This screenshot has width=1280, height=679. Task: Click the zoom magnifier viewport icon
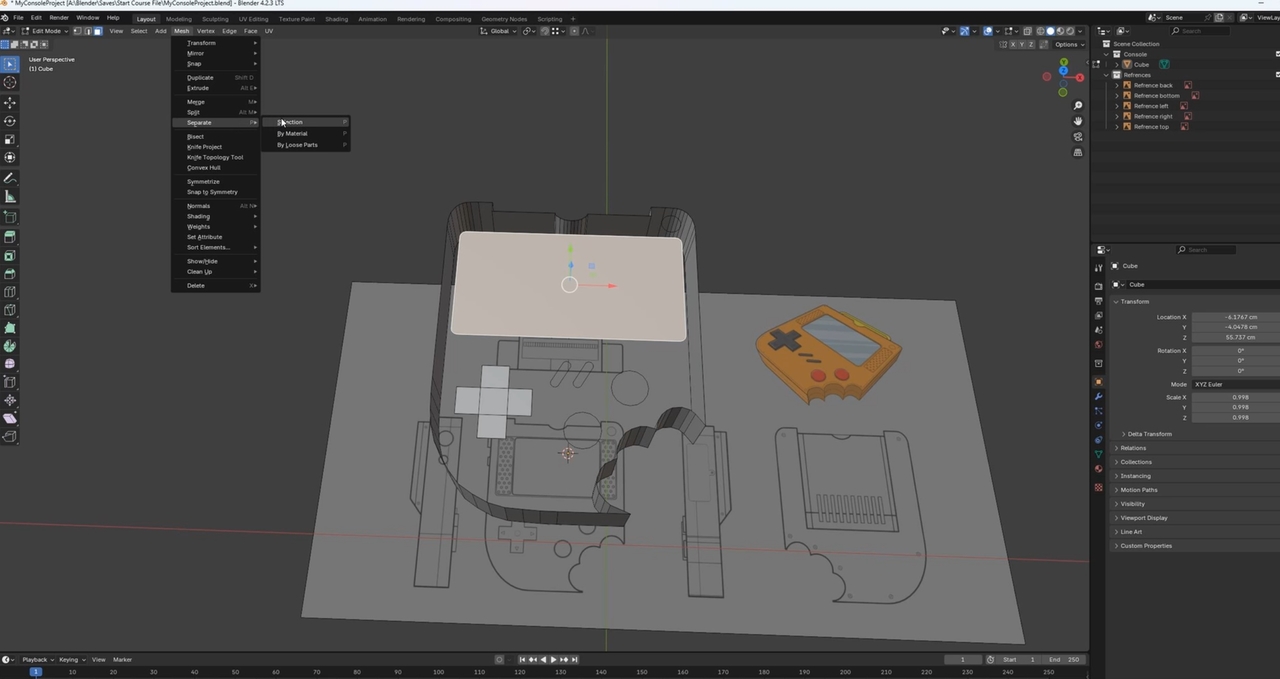1078,106
